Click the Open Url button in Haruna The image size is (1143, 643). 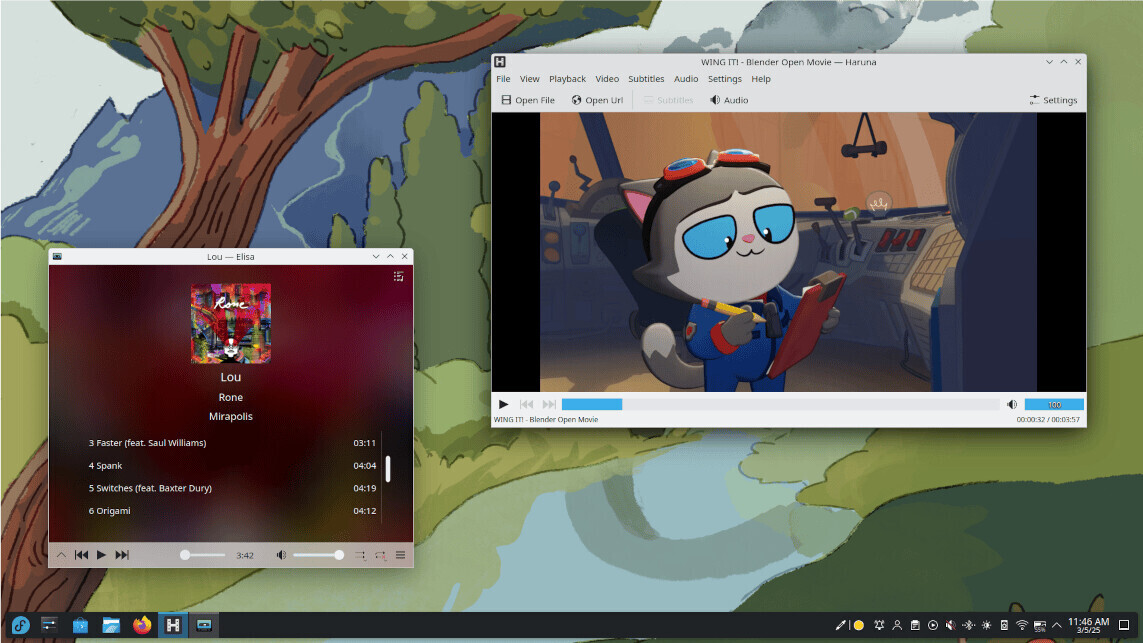pos(597,100)
